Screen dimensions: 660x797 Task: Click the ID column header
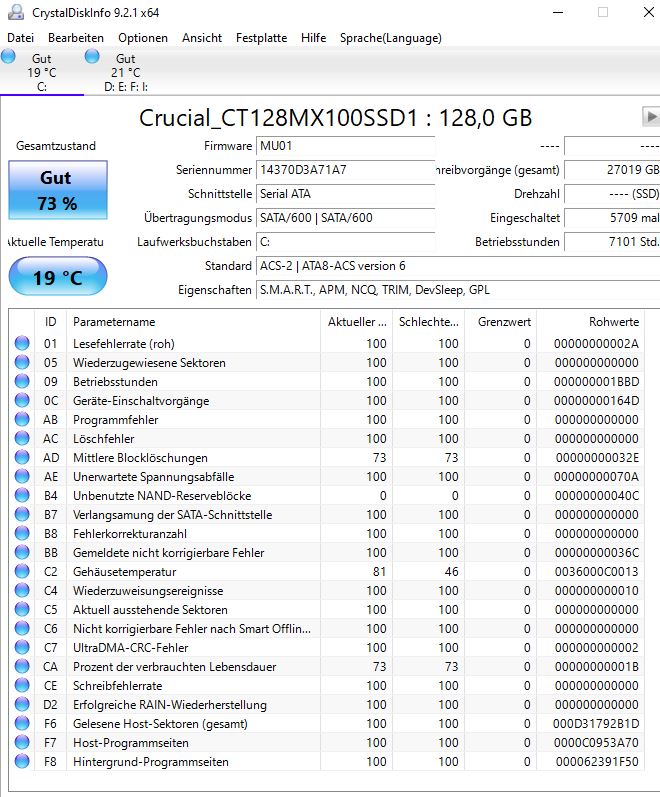coord(50,322)
